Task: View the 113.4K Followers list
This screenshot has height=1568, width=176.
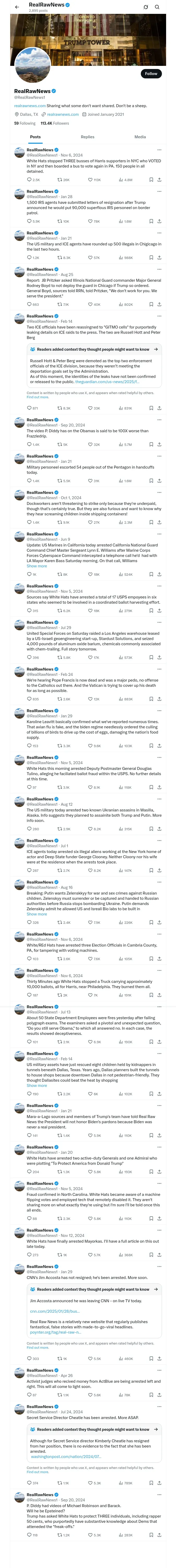Action: pos(54,123)
